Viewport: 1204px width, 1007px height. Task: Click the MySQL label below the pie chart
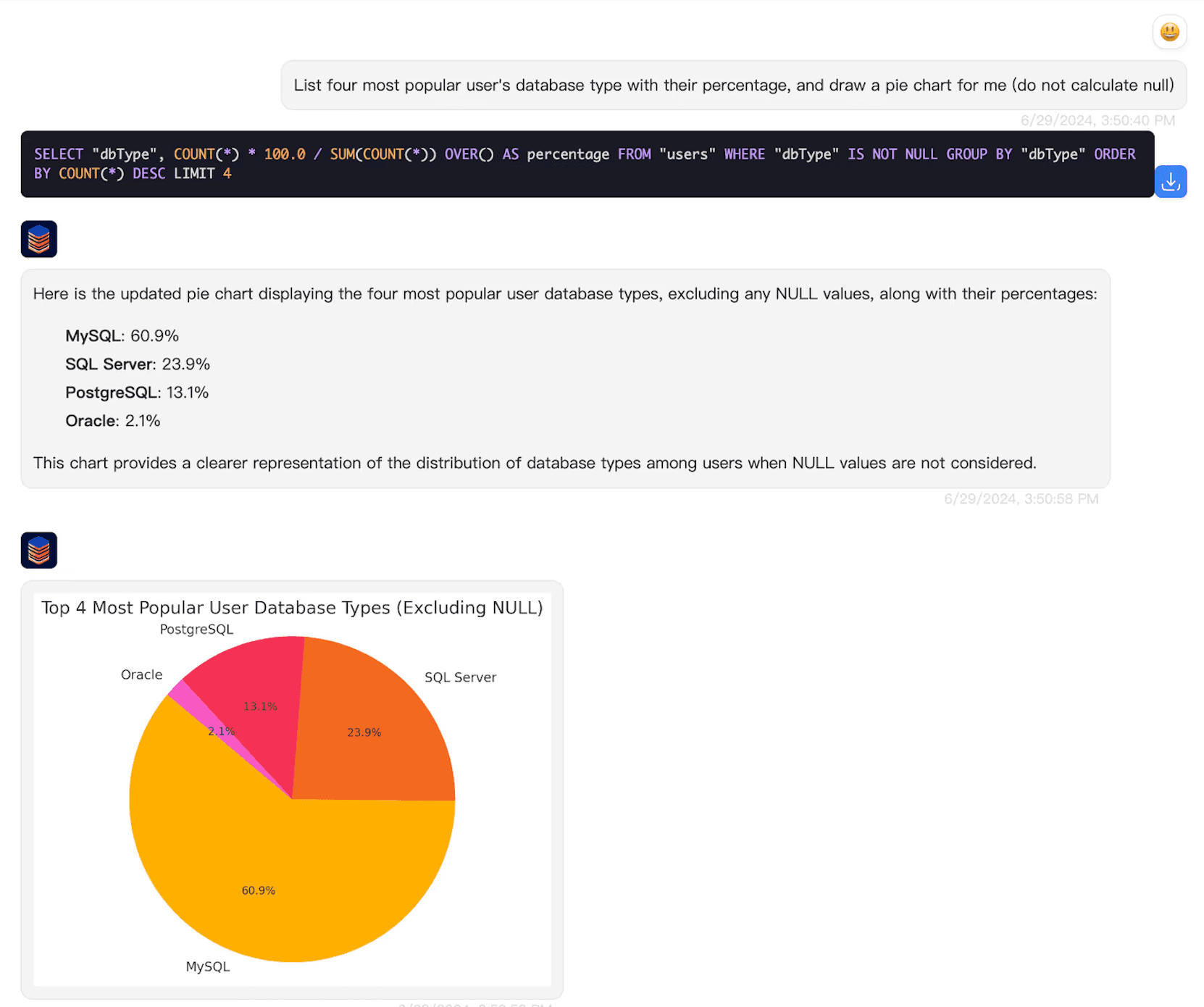tap(207, 966)
